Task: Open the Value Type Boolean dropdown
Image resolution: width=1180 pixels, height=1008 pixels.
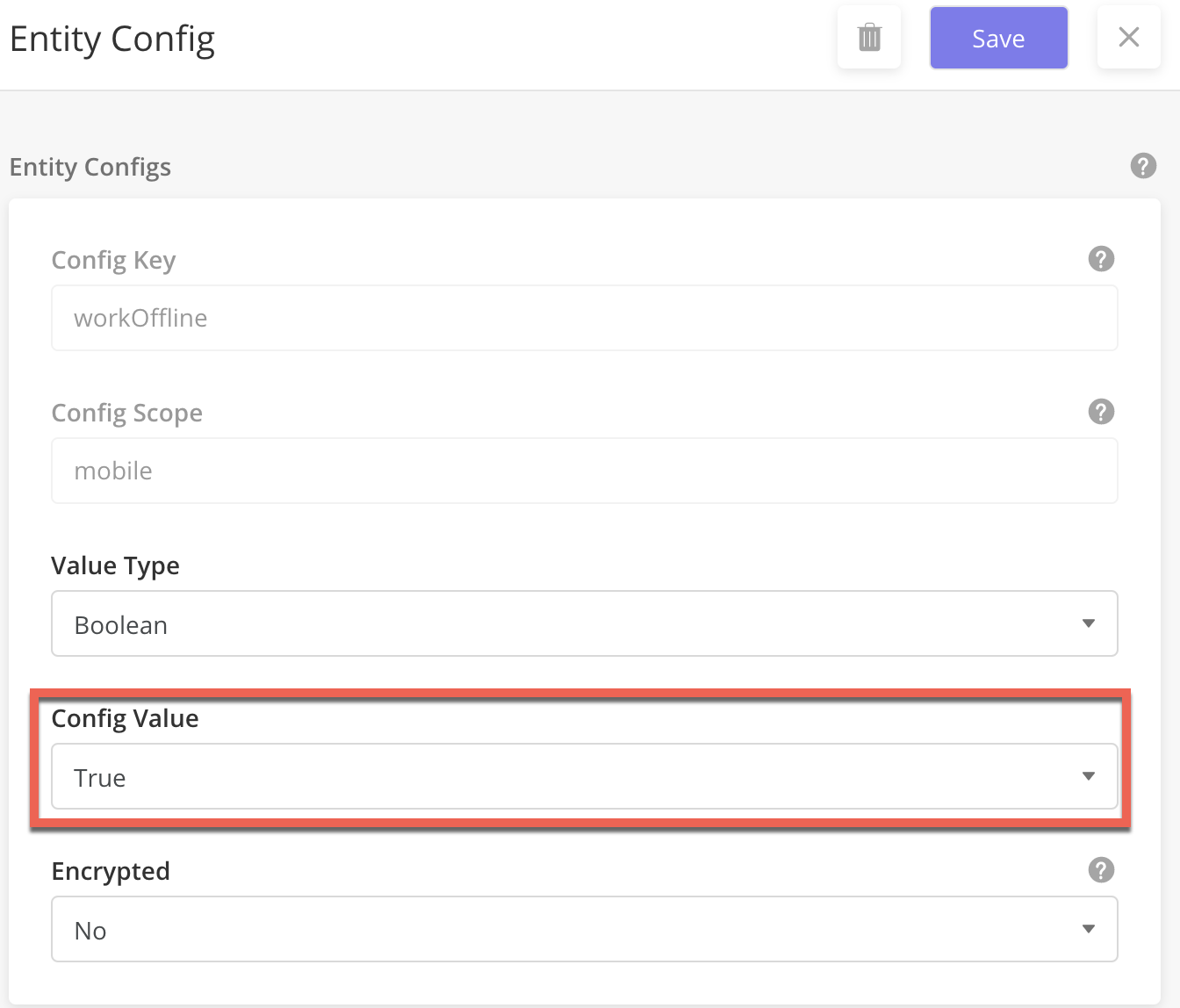Action: click(x=585, y=623)
